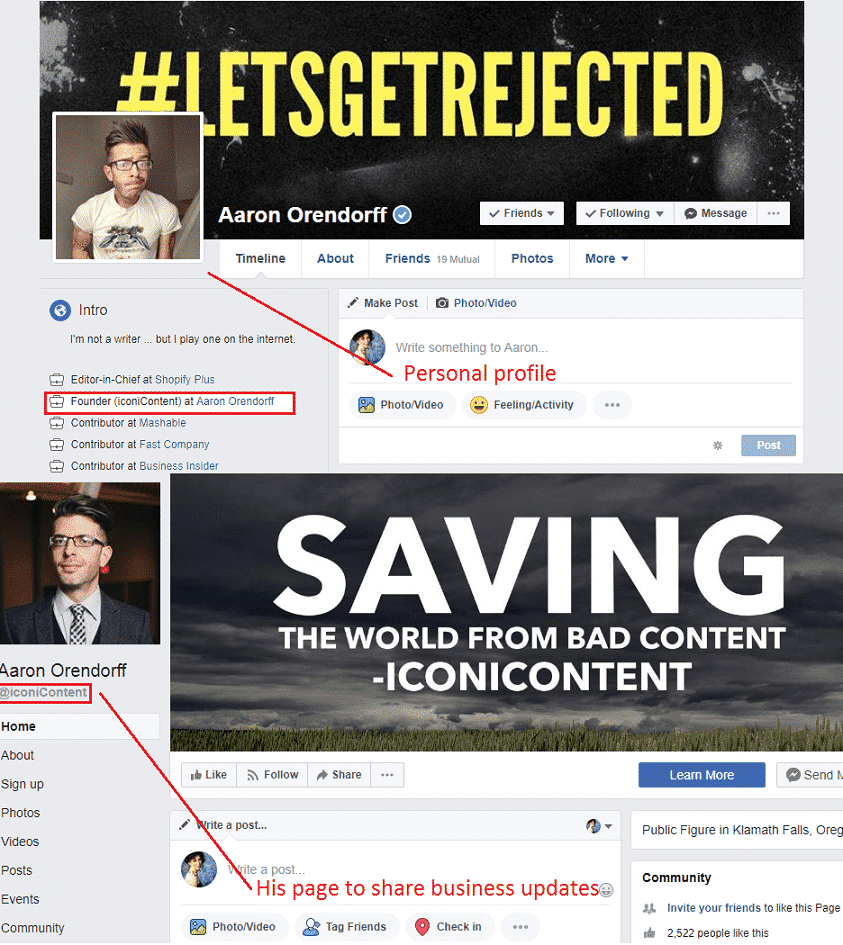Image resolution: width=843 pixels, height=945 pixels.
Task: Expand the More dropdown tab
Action: (x=607, y=259)
